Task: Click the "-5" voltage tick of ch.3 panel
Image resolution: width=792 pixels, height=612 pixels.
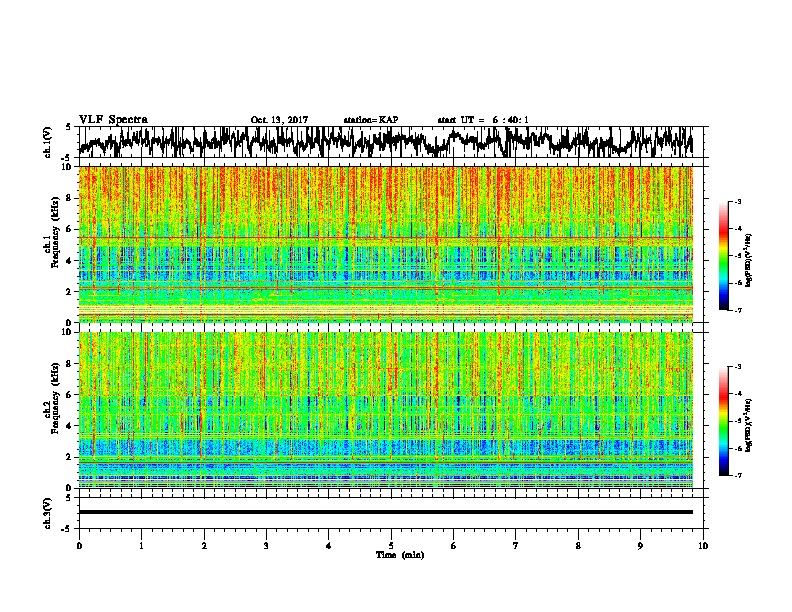Action: 67,529
